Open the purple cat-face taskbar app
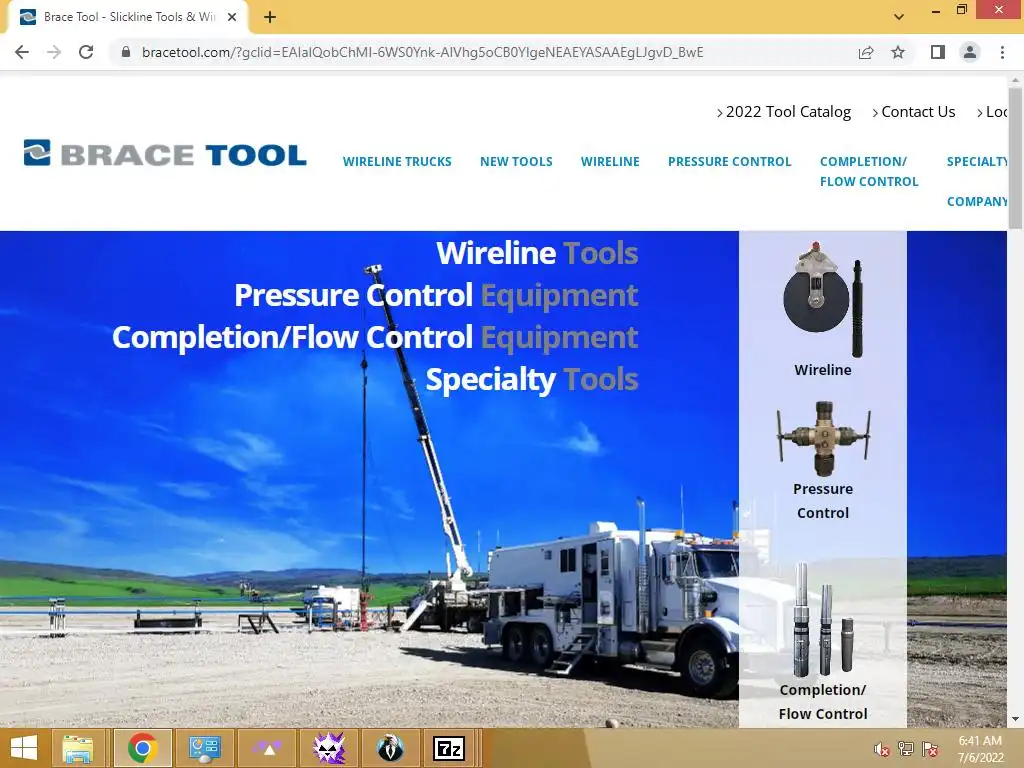The width and height of the screenshot is (1024, 768). [x=328, y=748]
